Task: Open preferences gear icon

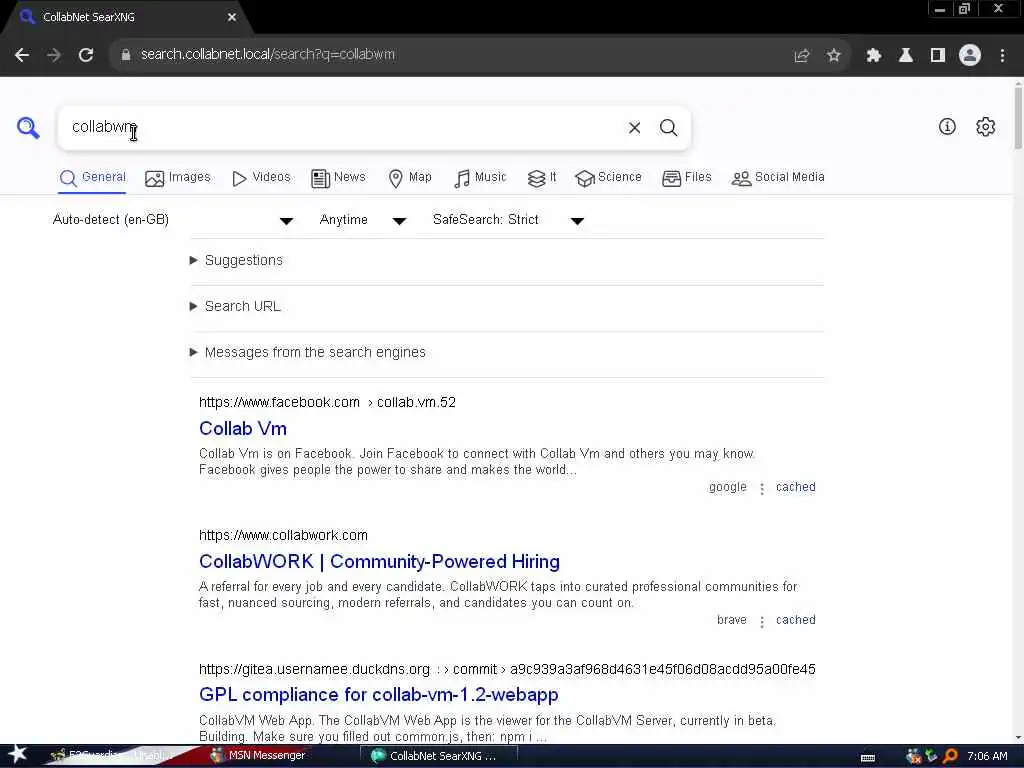Action: pyautogui.click(x=985, y=127)
